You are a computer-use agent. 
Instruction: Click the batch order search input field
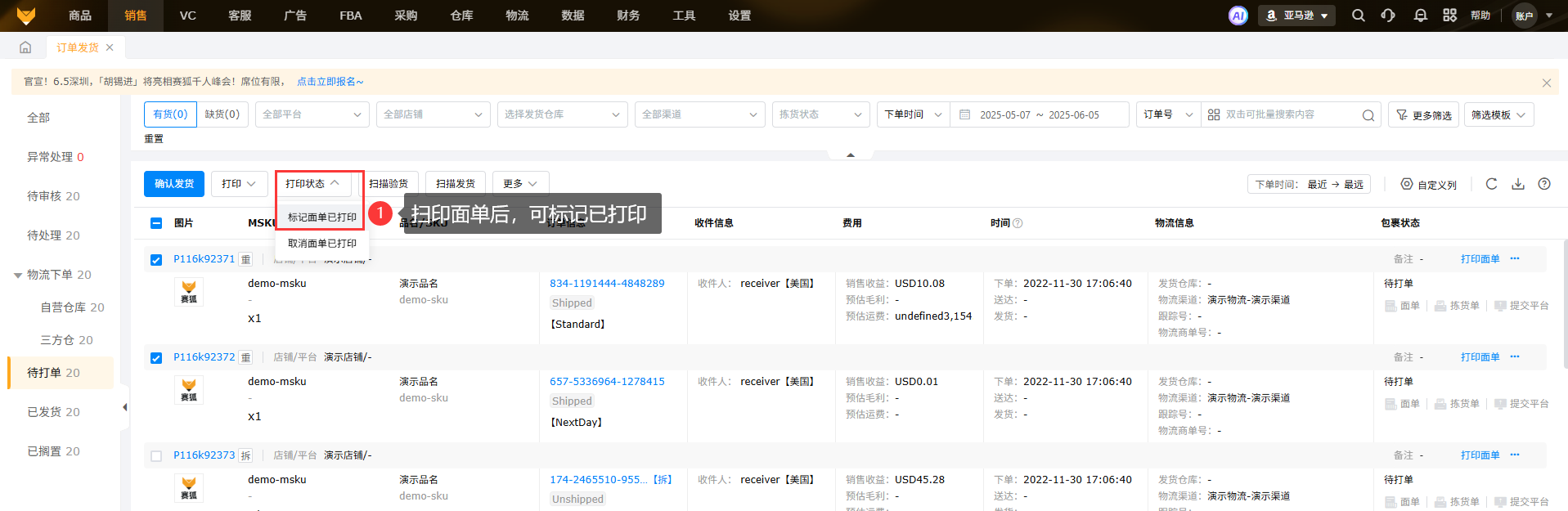pyautogui.click(x=1291, y=114)
